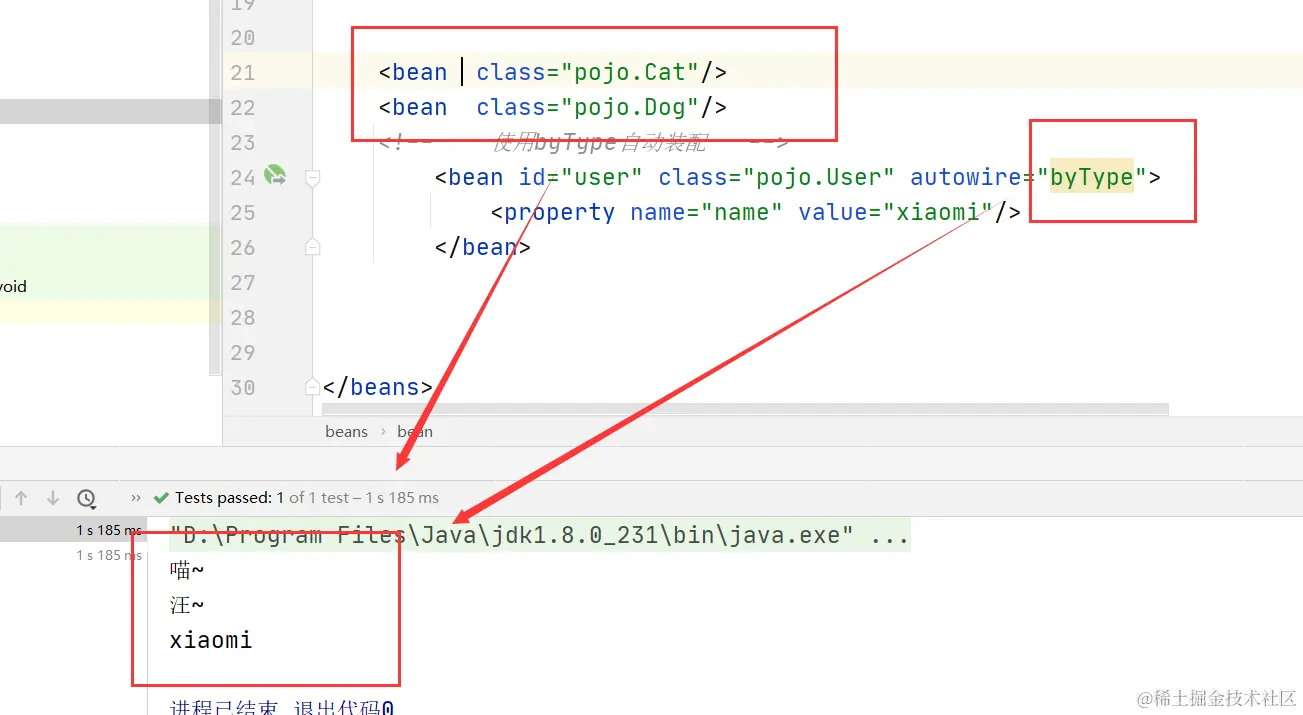Click the value="xiaomi" attribute in editor

(x=896, y=213)
